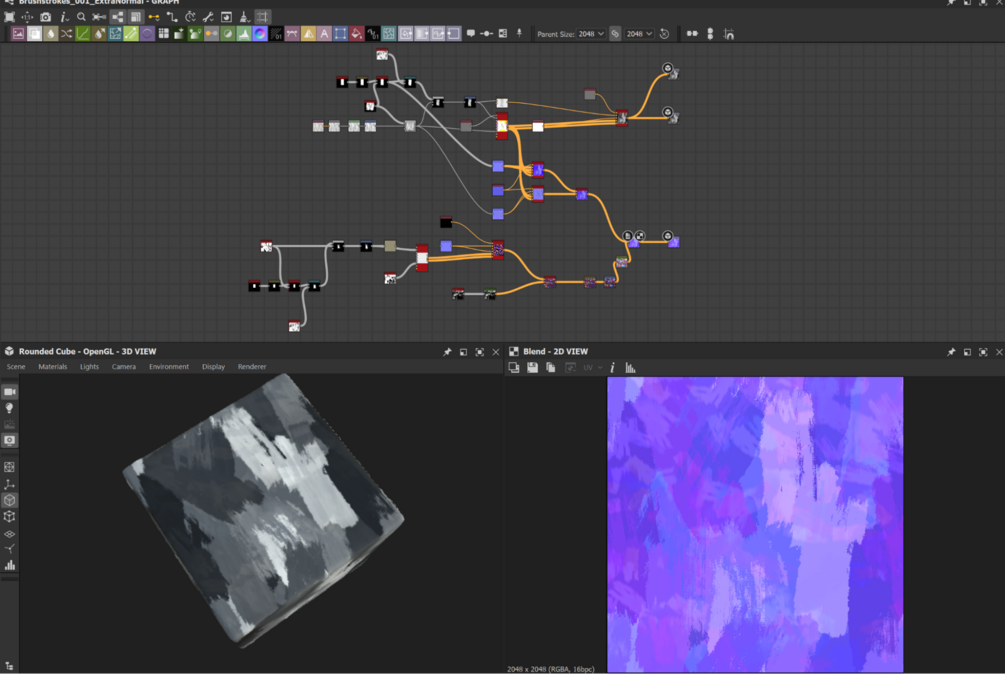Align nodes vertically icon

tap(710, 34)
